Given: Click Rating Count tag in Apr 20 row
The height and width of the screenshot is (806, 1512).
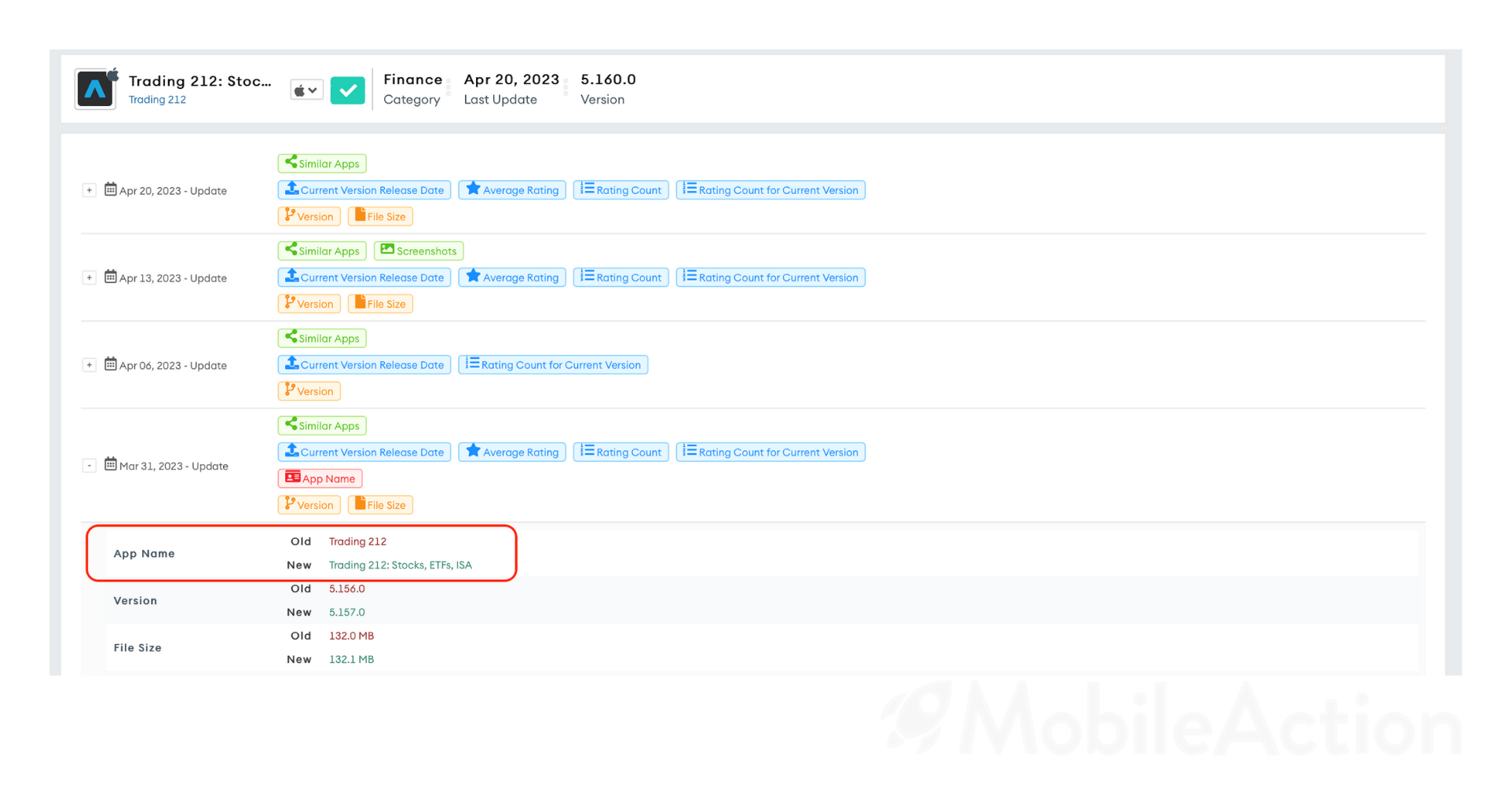Looking at the screenshot, I should [621, 190].
